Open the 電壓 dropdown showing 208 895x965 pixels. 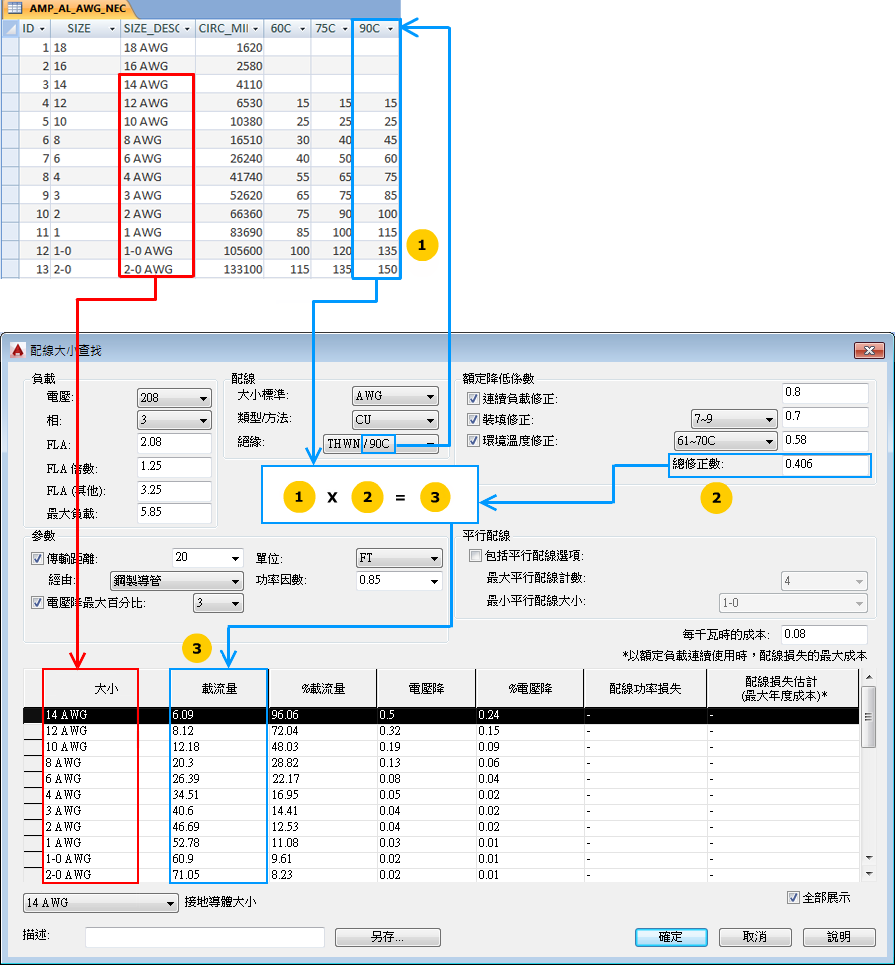(174, 398)
